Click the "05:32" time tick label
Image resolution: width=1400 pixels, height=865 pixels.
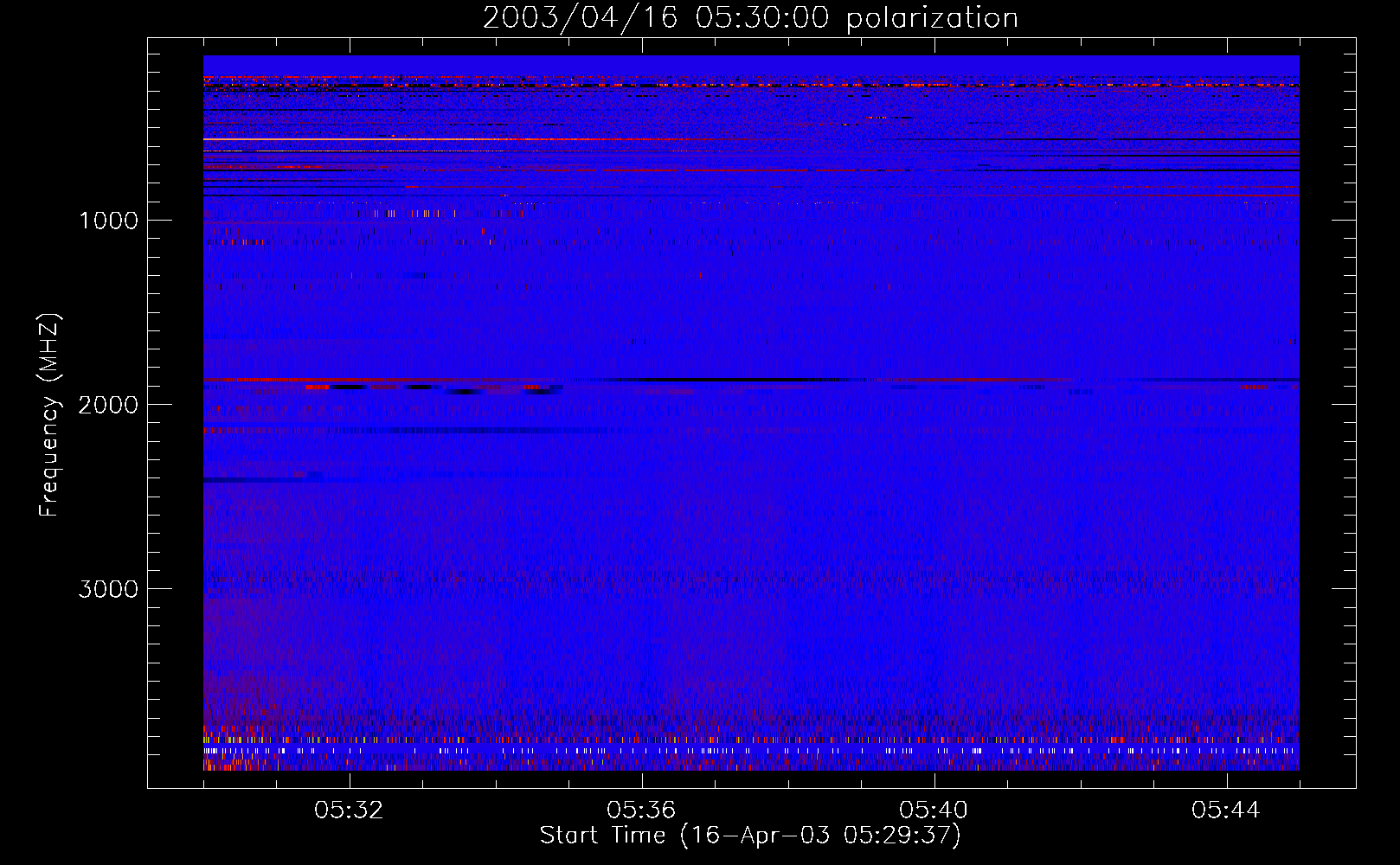coord(349,811)
